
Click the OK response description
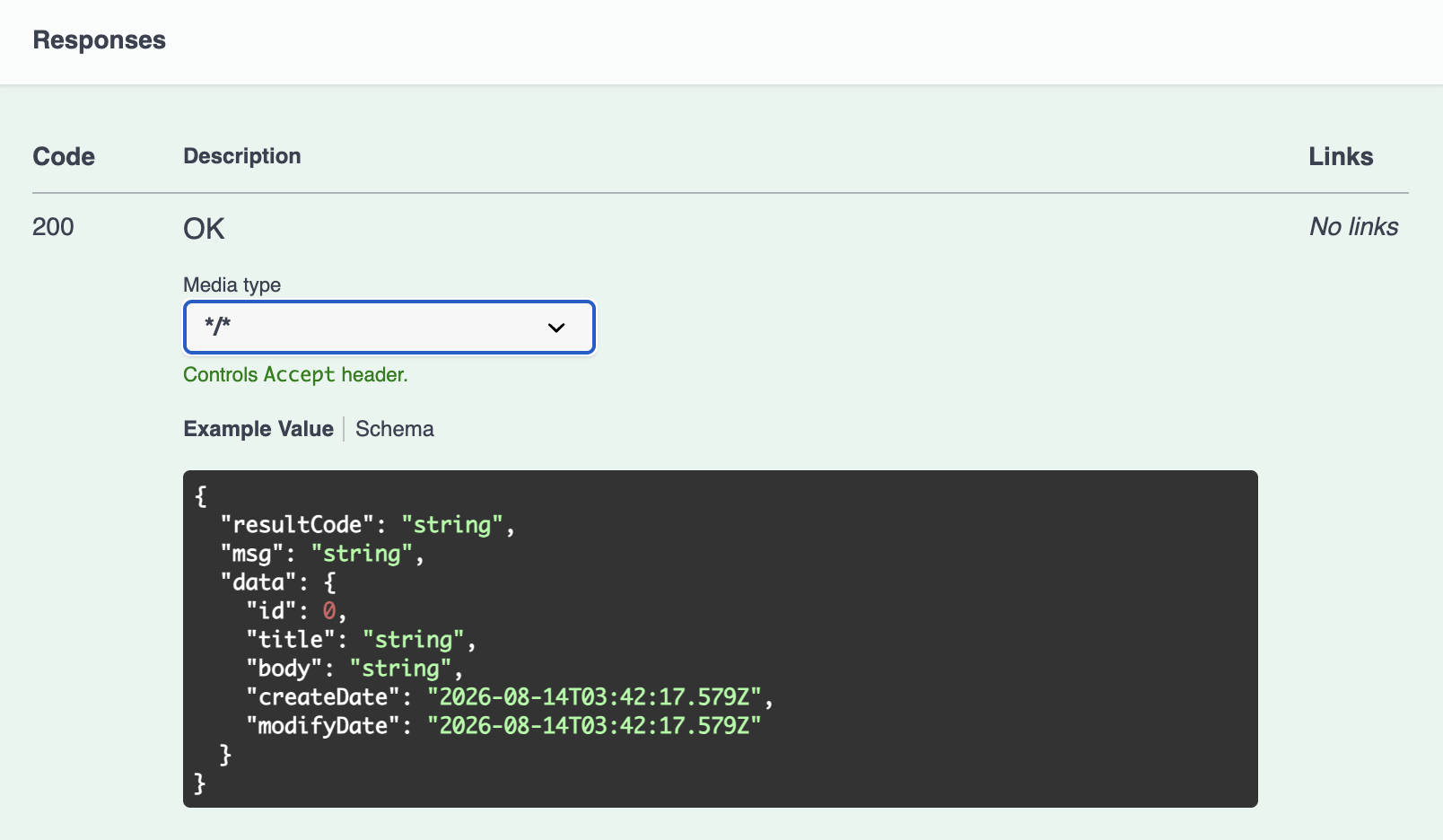pyautogui.click(x=204, y=229)
